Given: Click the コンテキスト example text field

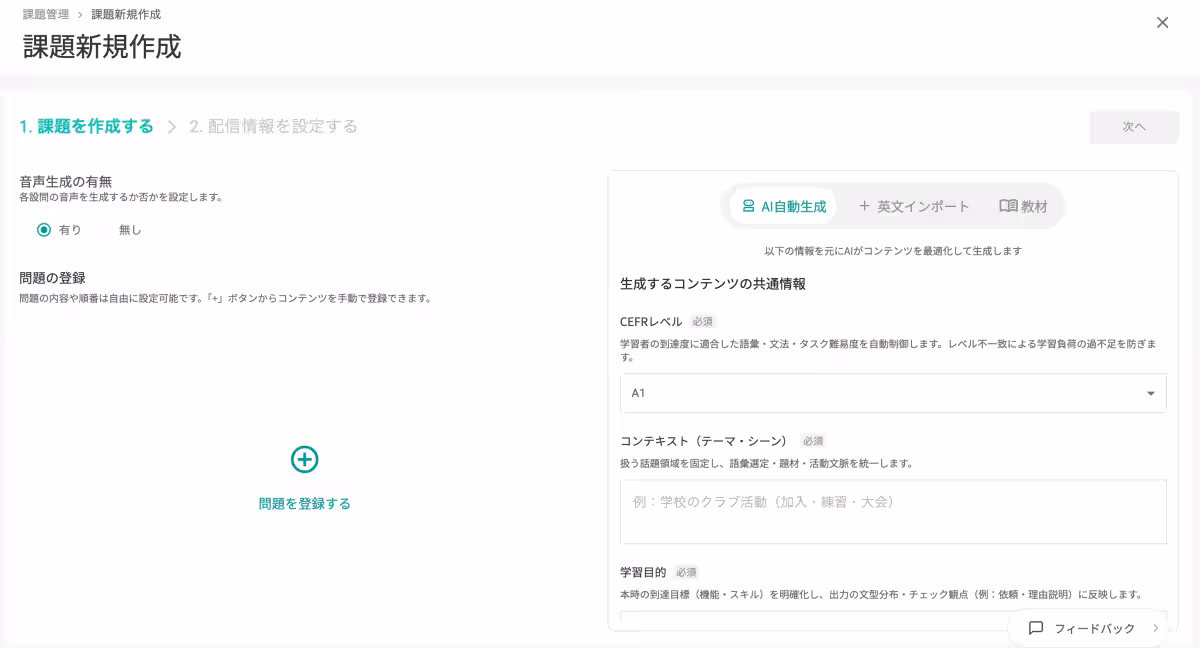Looking at the screenshot, I should point(893,511).
